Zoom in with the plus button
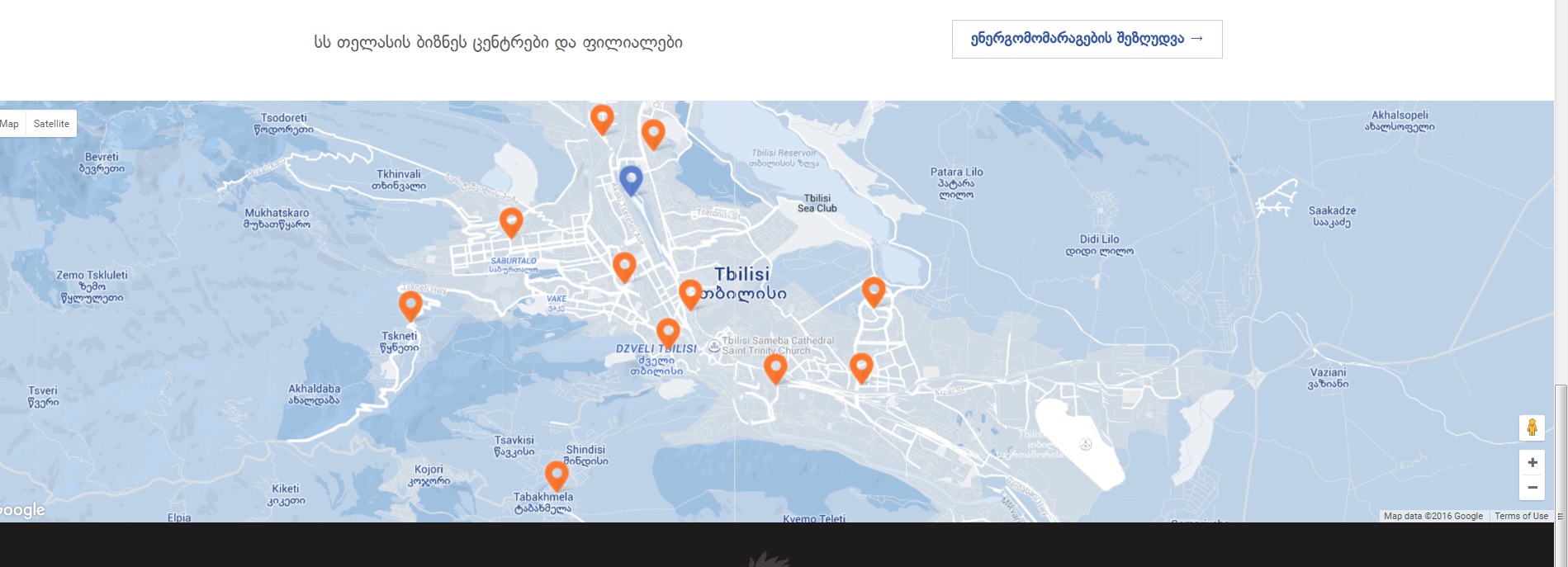The image size is (1568, 567). (x=1532, y=462)
